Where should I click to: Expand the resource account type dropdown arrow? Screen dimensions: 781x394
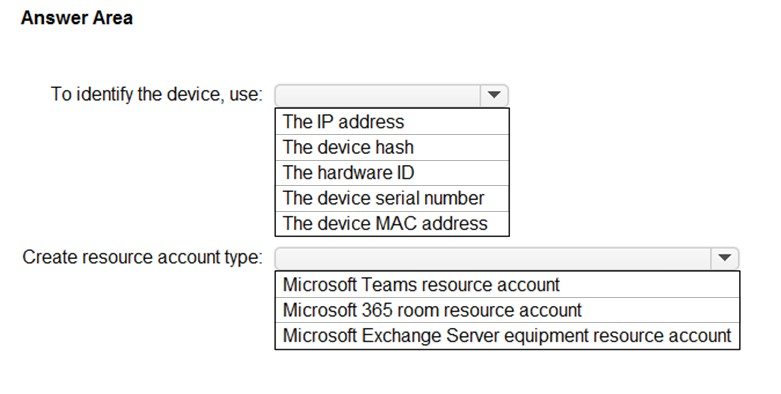(725, 258)
